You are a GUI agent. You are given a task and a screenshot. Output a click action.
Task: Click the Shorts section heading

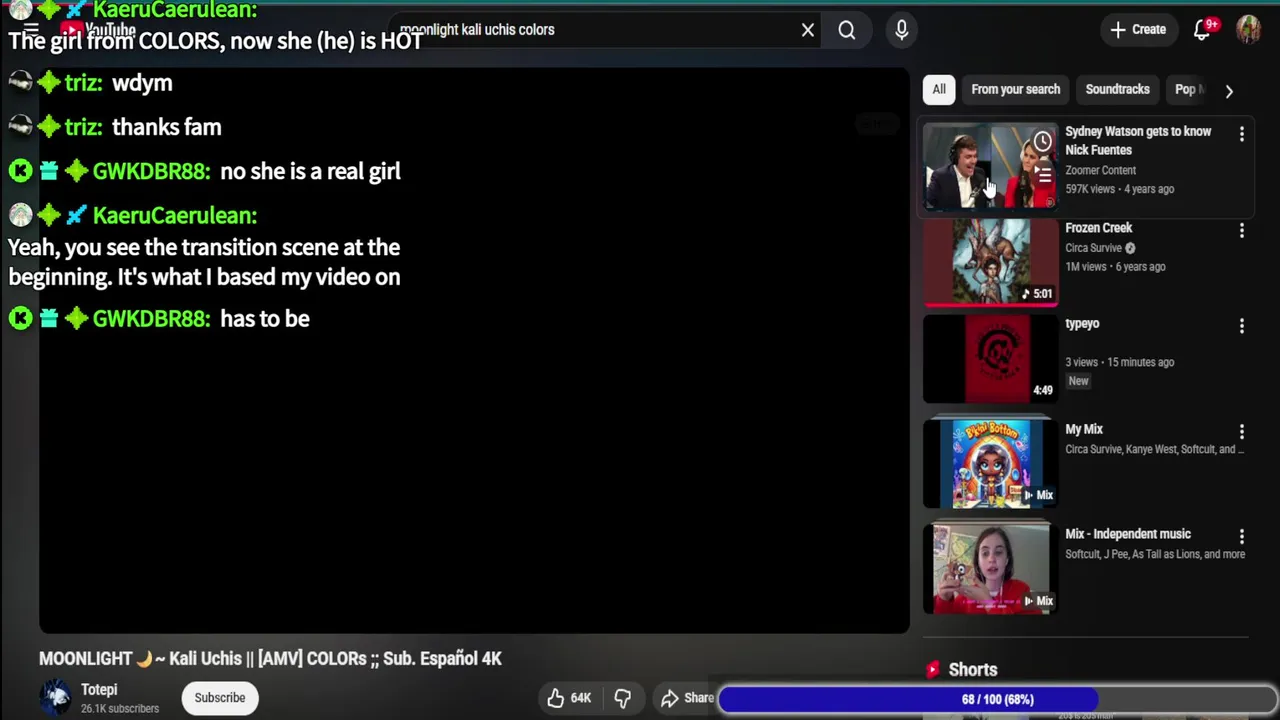[x=973, y=670]
